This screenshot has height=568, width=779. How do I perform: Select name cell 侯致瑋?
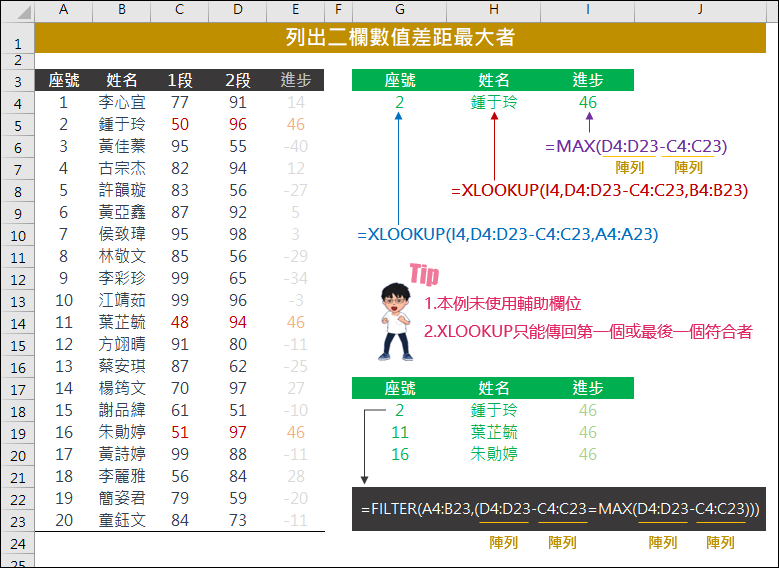[x=122, y=234]
